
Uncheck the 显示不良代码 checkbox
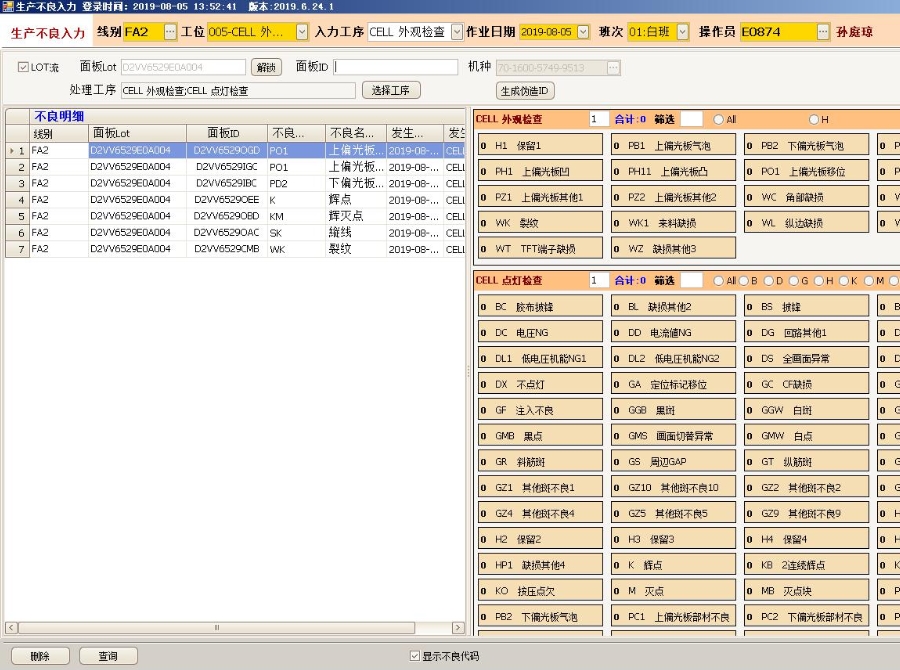(x=415, y=656)
